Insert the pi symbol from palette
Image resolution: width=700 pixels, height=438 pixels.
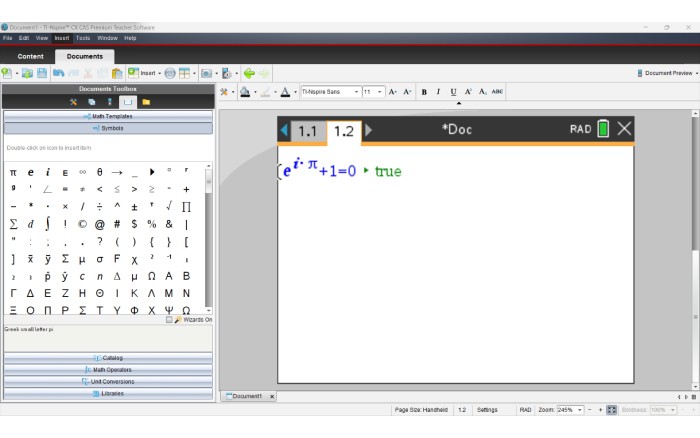click(x=14, y=172)
